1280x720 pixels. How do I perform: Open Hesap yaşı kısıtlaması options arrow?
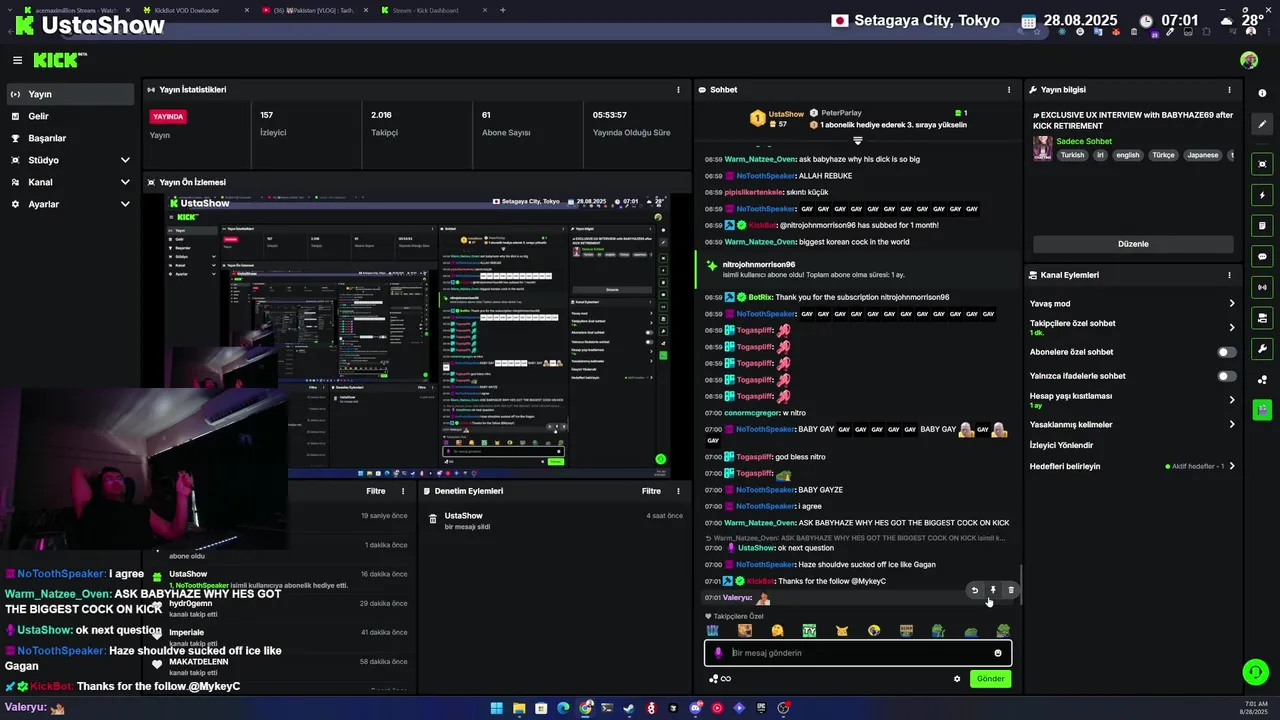point(1232,400)
